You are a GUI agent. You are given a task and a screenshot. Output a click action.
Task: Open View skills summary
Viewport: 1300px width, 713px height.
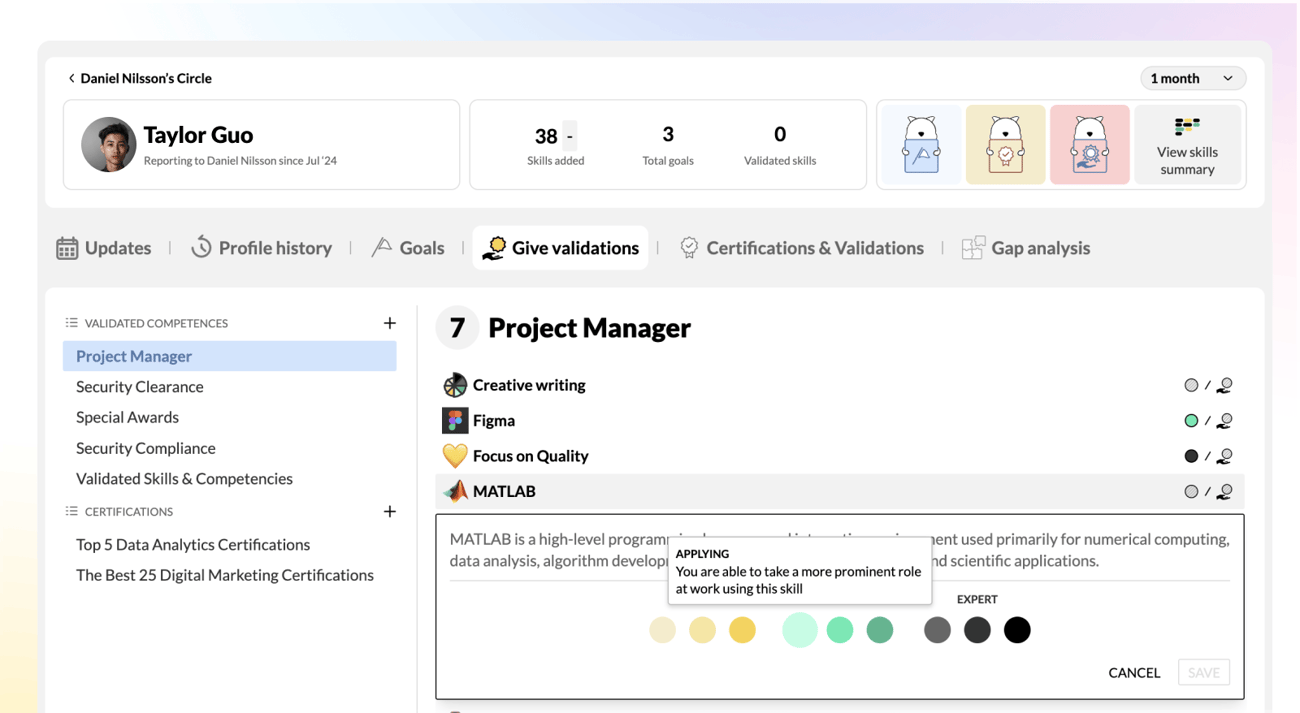(x=1187, y=145)
